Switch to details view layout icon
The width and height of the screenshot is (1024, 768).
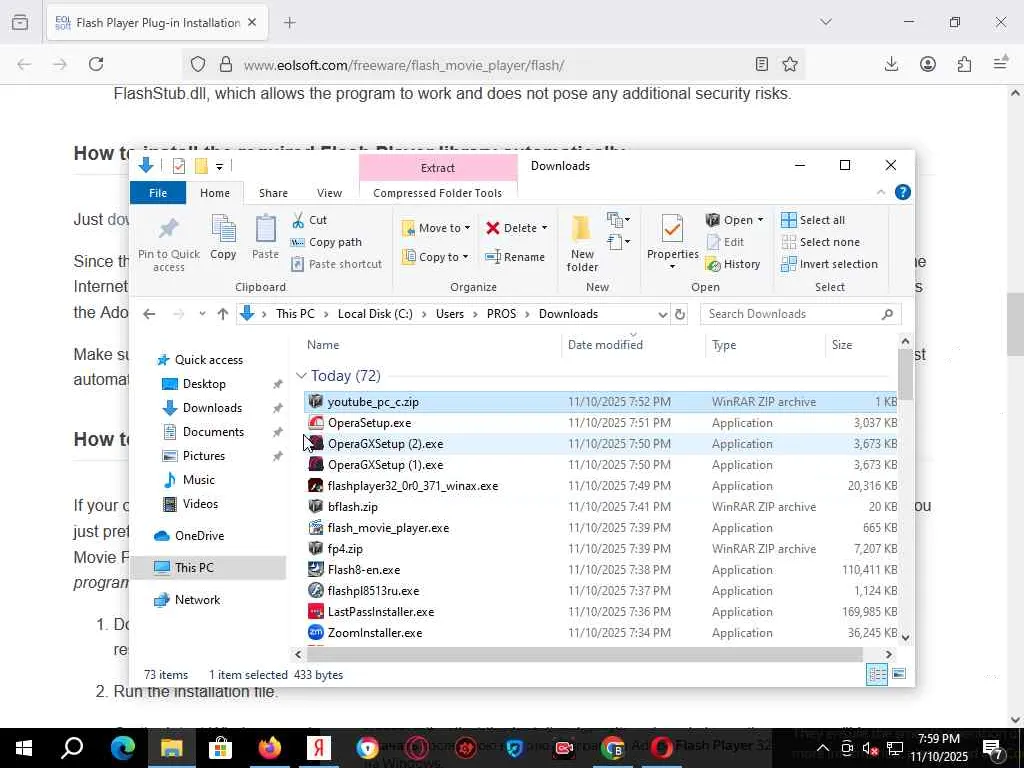coord(876,674)
